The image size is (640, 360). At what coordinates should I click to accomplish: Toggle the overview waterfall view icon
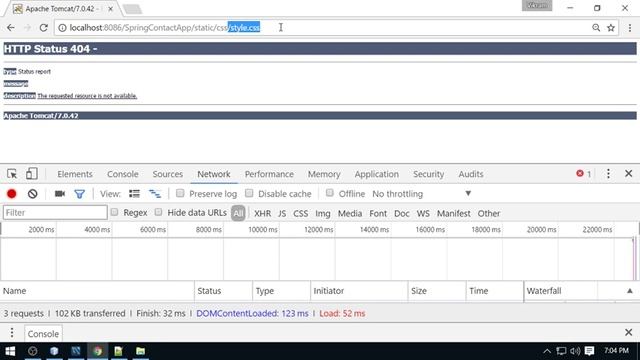tap(155, 194)
